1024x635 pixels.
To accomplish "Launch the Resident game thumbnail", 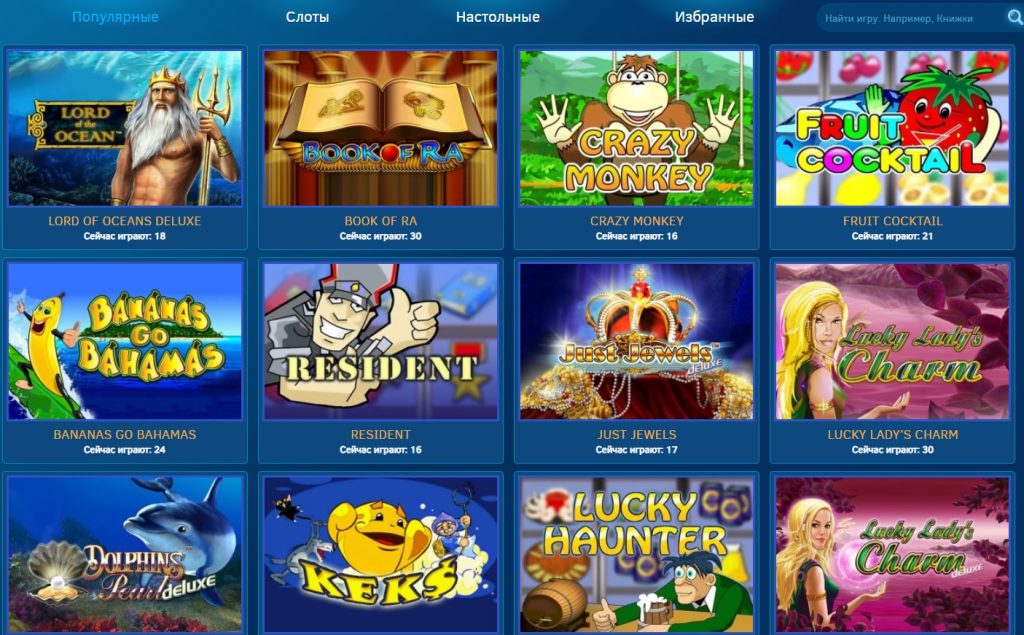I will click(381, 342).
